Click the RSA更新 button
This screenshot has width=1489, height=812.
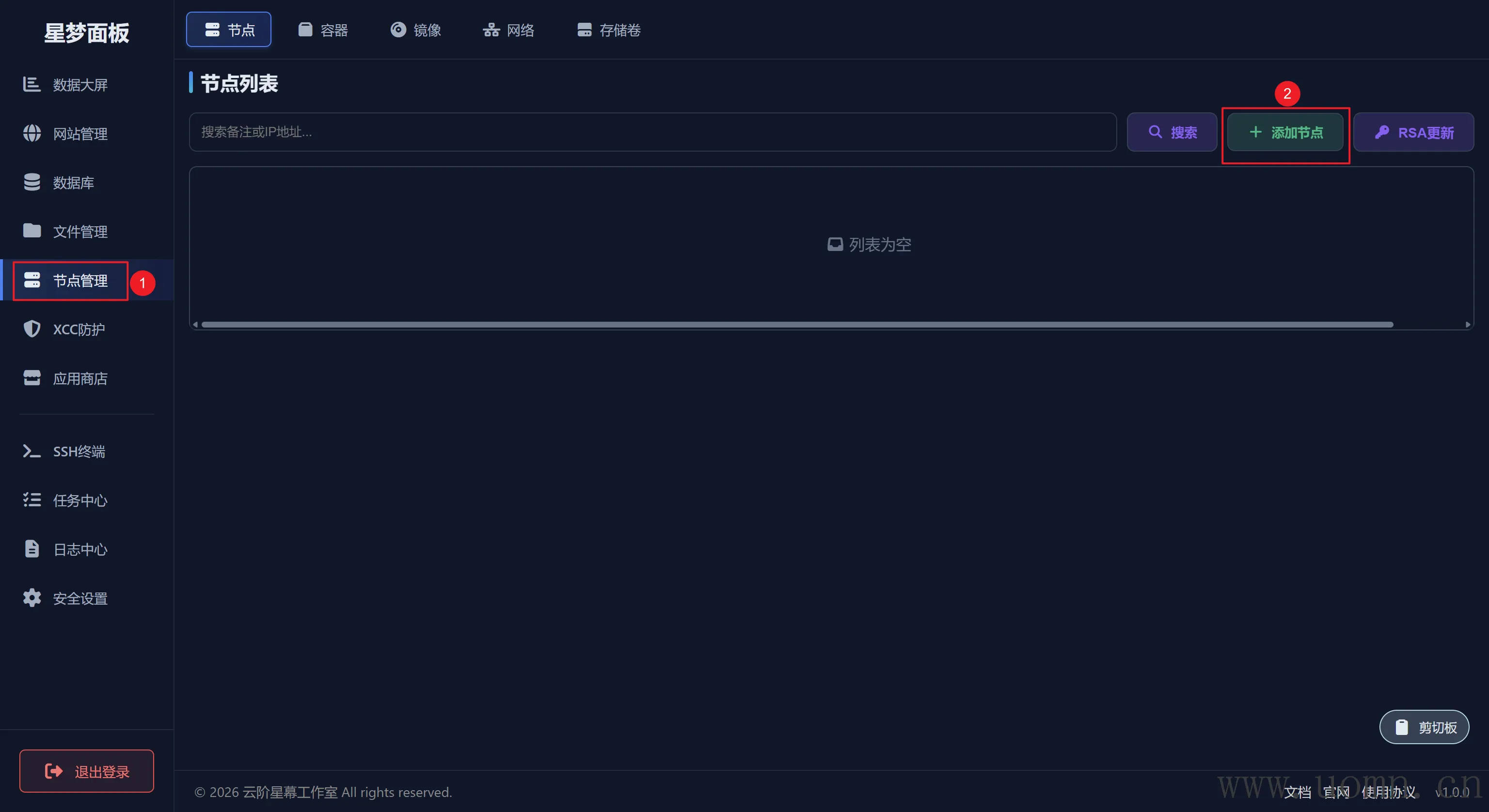coord(1413,132)
